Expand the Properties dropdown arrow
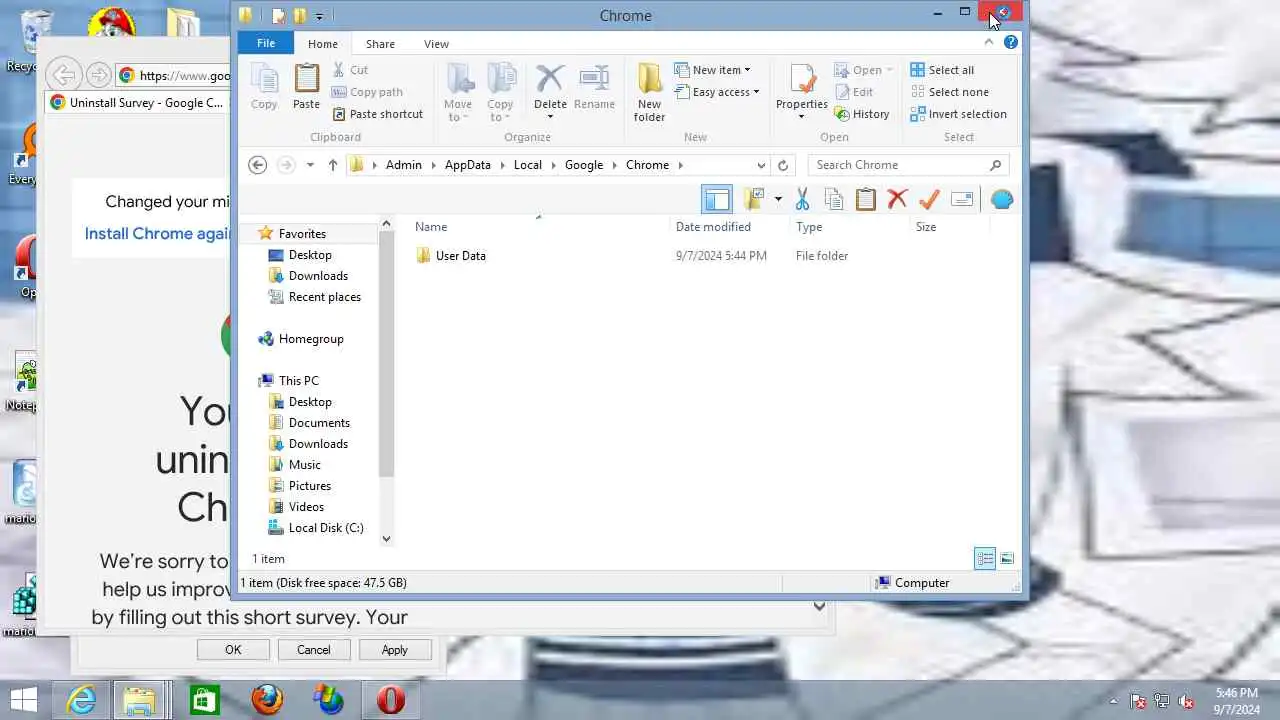Image resolution: width=1280 pixels, height=720 pixels. point(801,117)
